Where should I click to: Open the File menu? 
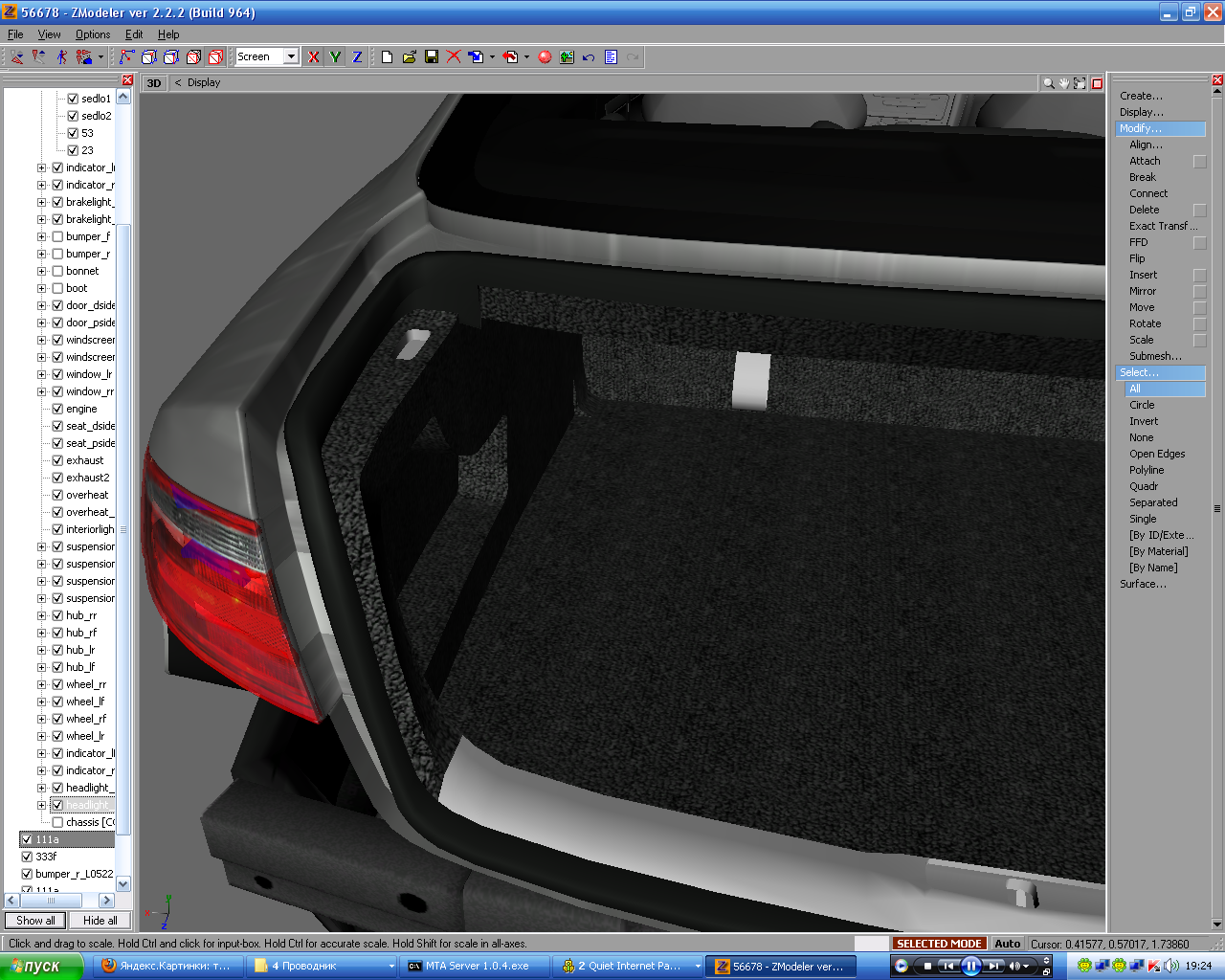point(15,34)
